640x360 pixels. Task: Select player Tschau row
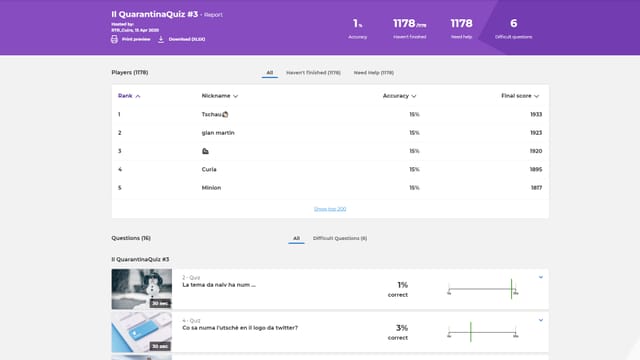click(x=330, y=114)
